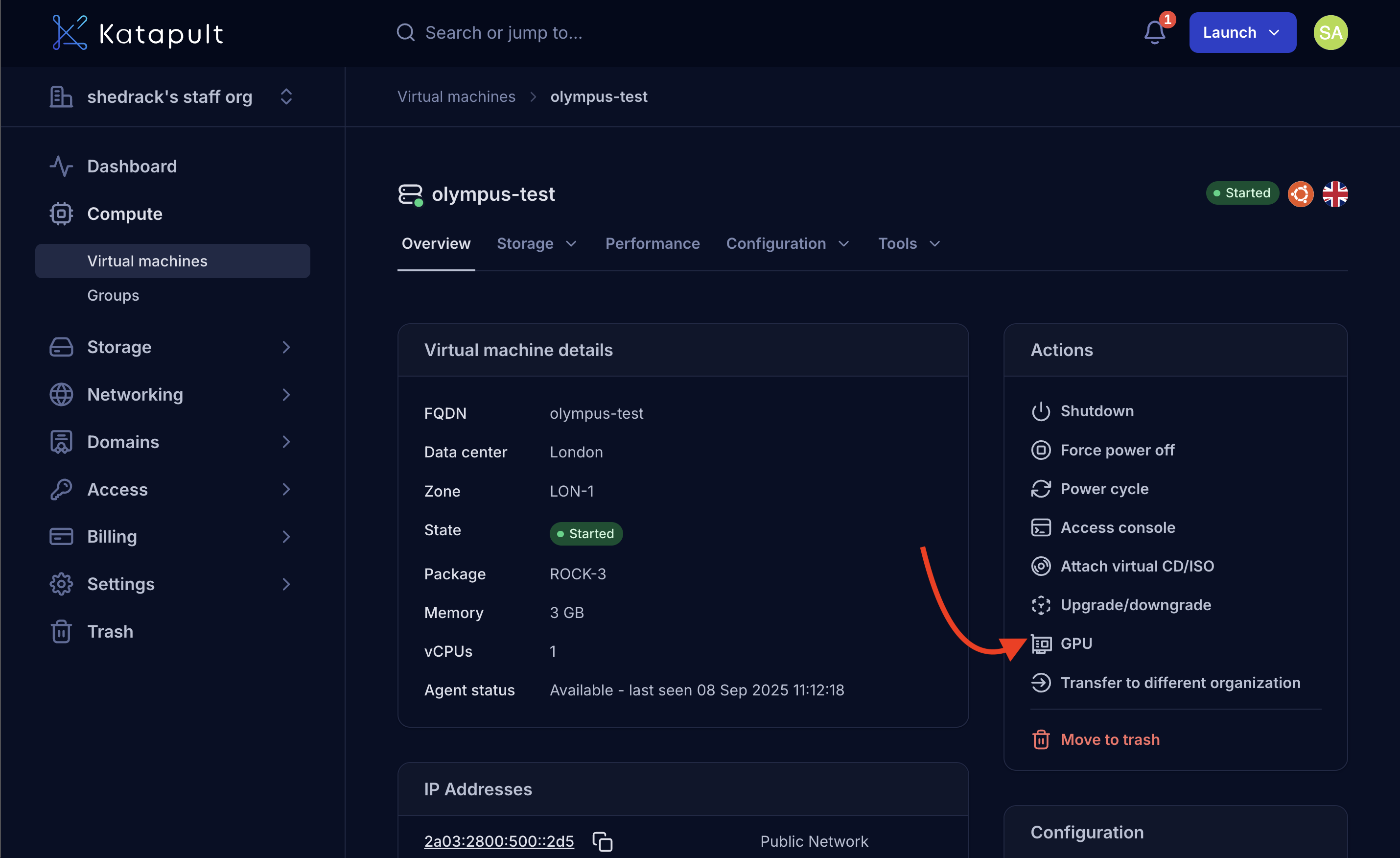Image resolution: width=1400 pixels, height=858 pixels.
Task: Click the Domains certificate icon
Action: coord(61,442)
